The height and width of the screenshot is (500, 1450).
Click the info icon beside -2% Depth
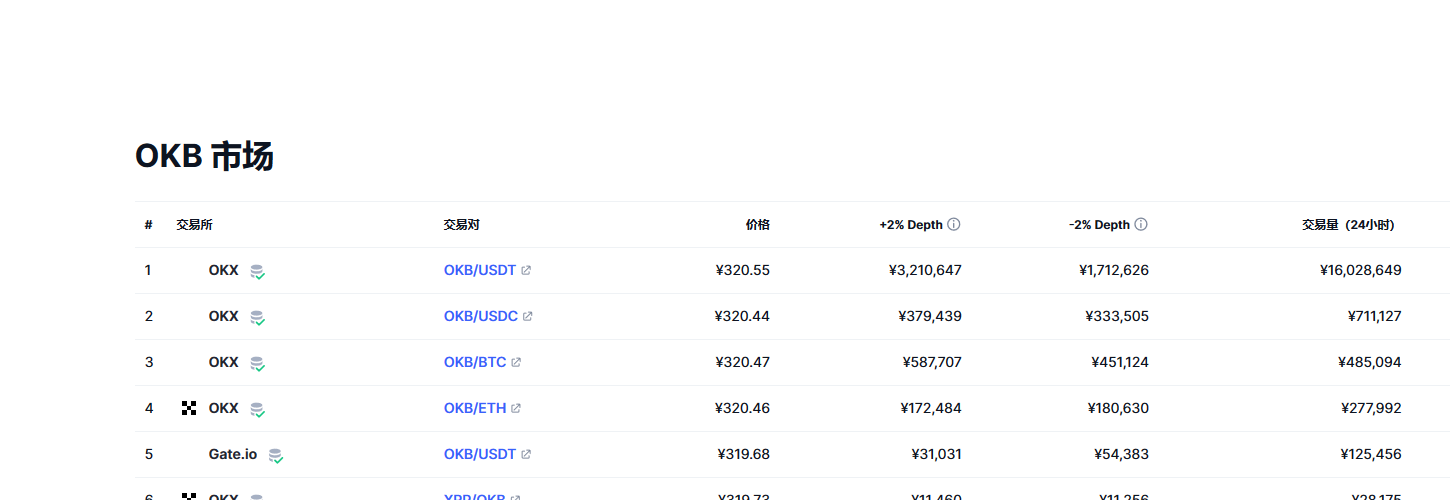[1141, 225]
